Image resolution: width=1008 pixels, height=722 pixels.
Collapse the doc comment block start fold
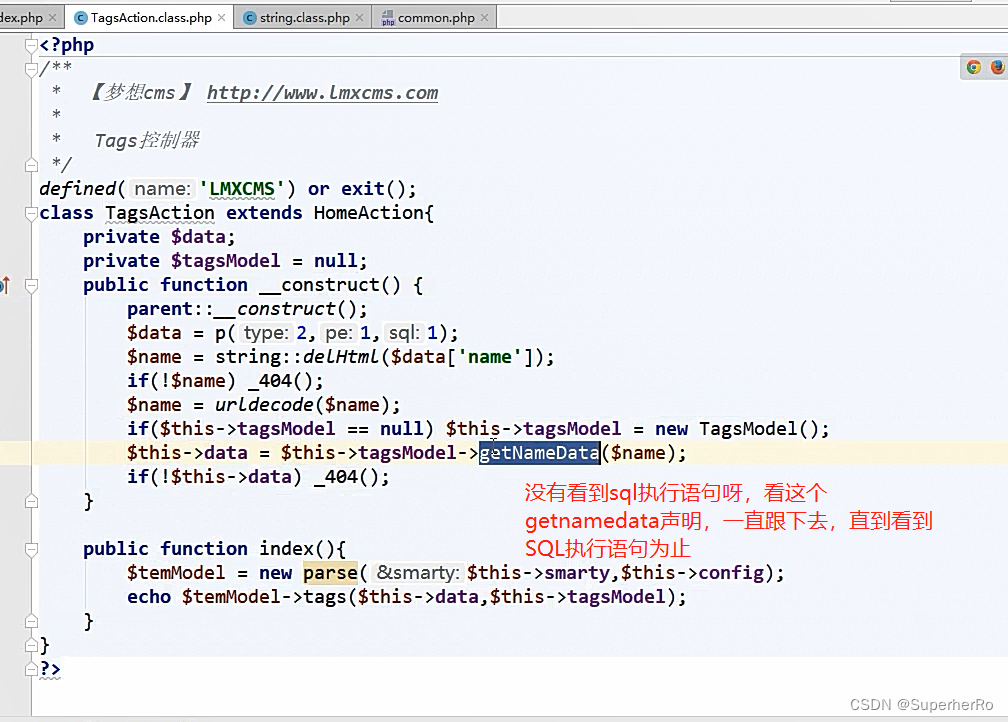point(31,68)
